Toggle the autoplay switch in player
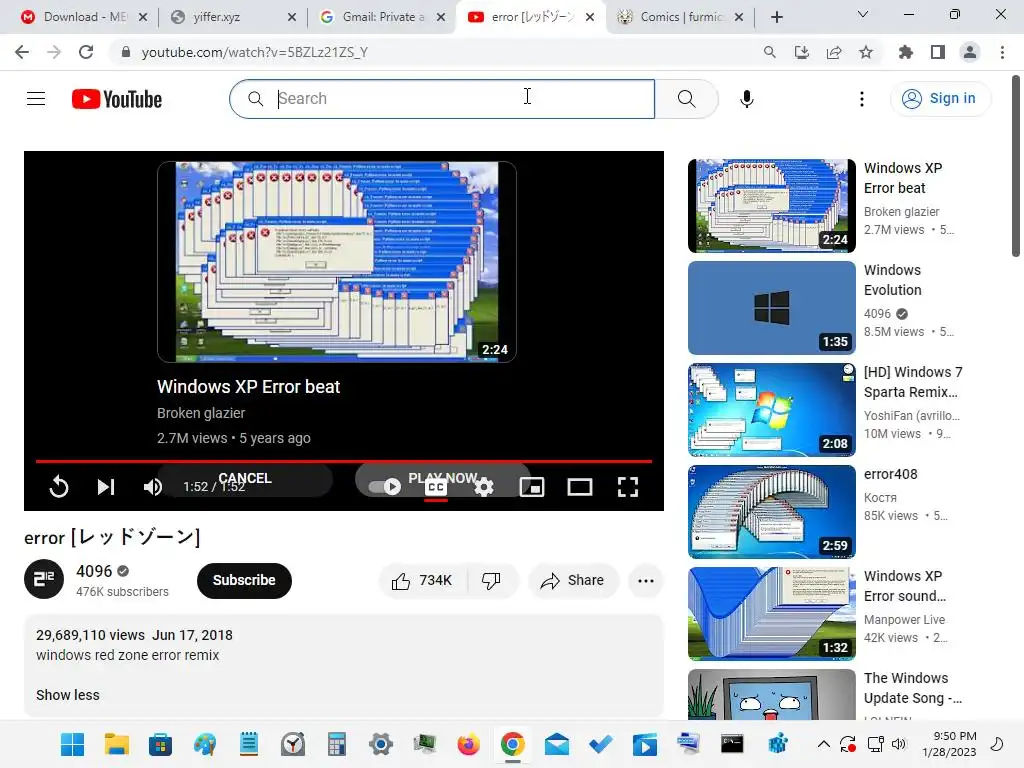Image resolution: width=1024 pixels, height=768 pixels. tap(385, 487)
